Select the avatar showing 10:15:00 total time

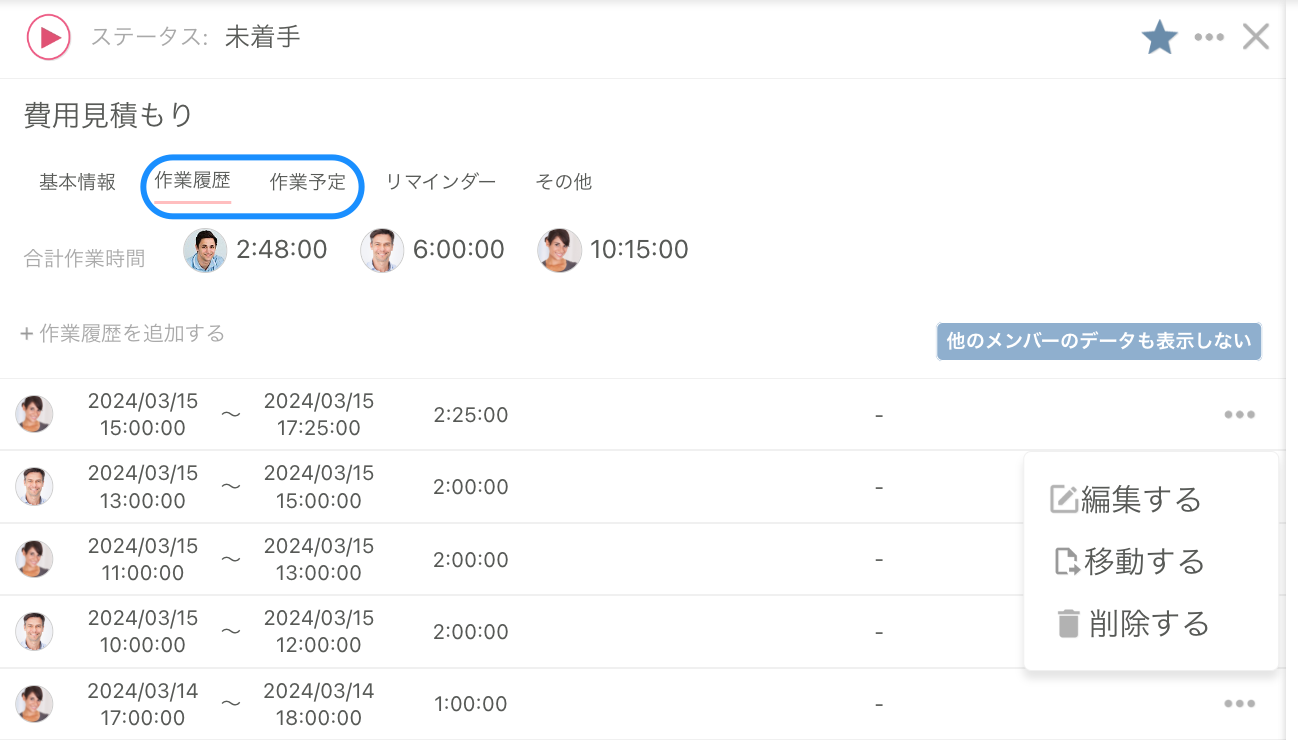[559, 249]
